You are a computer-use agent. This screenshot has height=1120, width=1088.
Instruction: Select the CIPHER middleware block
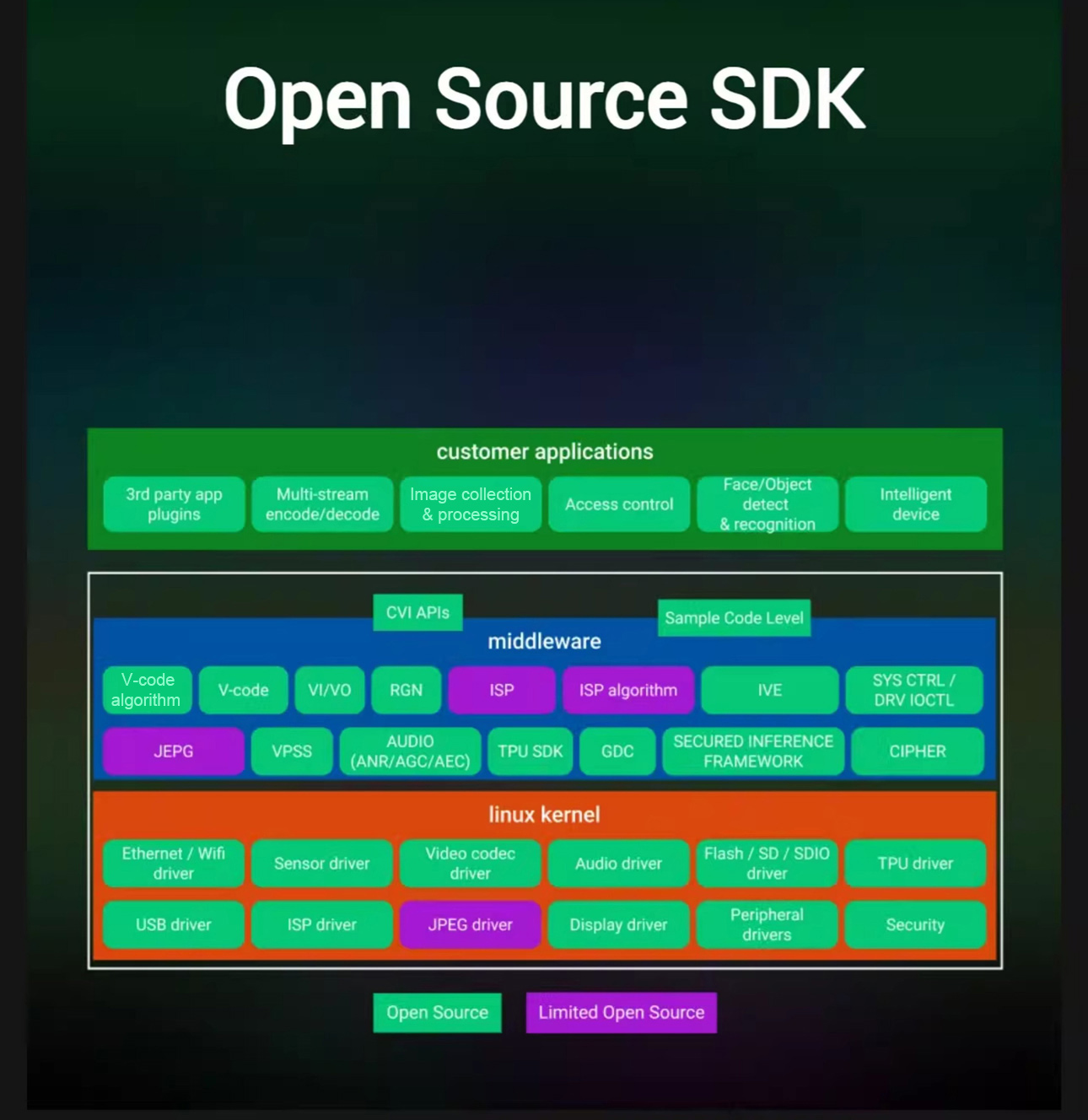(x=917, y=751)
